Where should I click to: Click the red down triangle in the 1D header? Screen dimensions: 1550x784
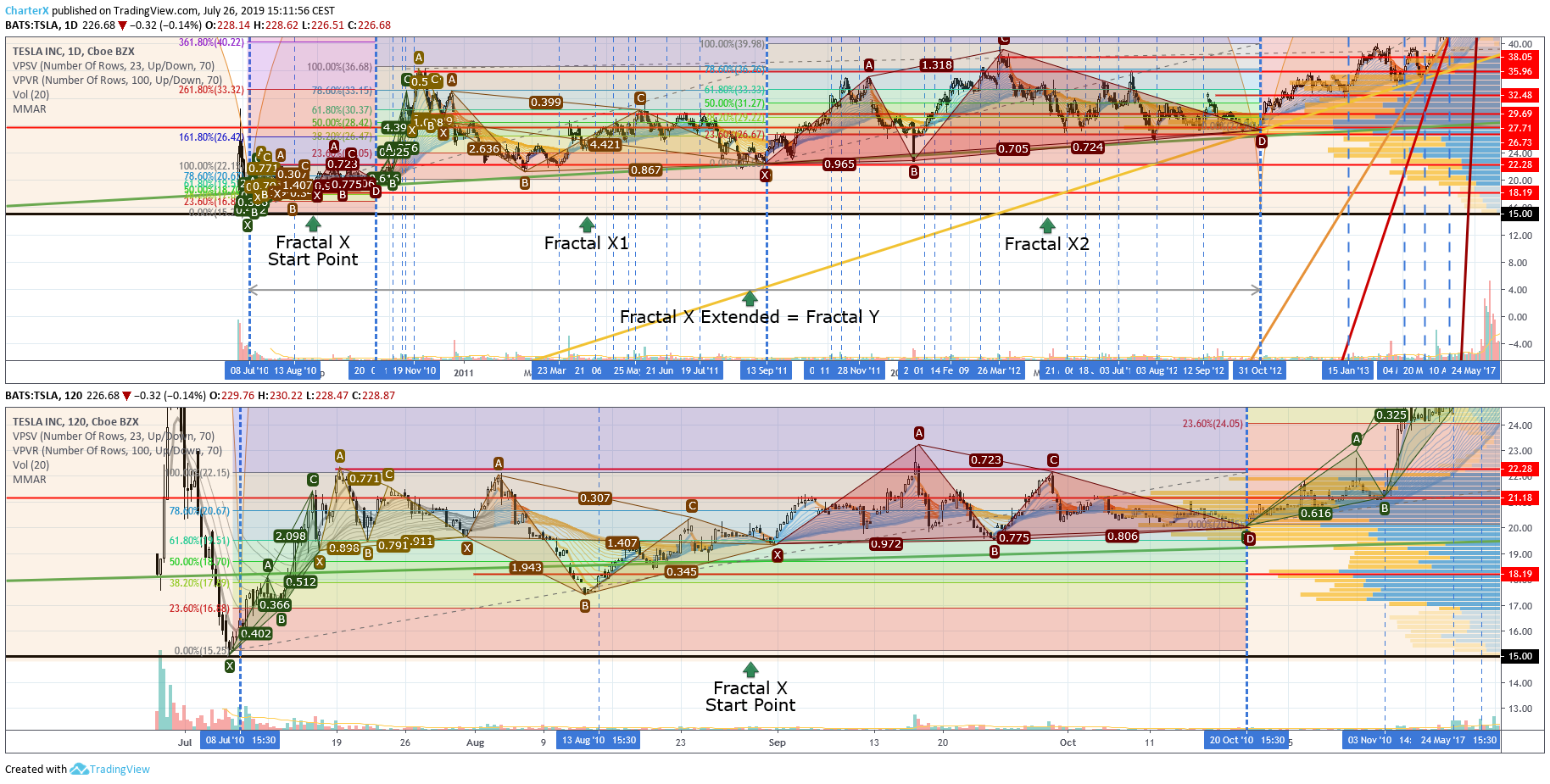pyautogui.click(x=123, y=25)
